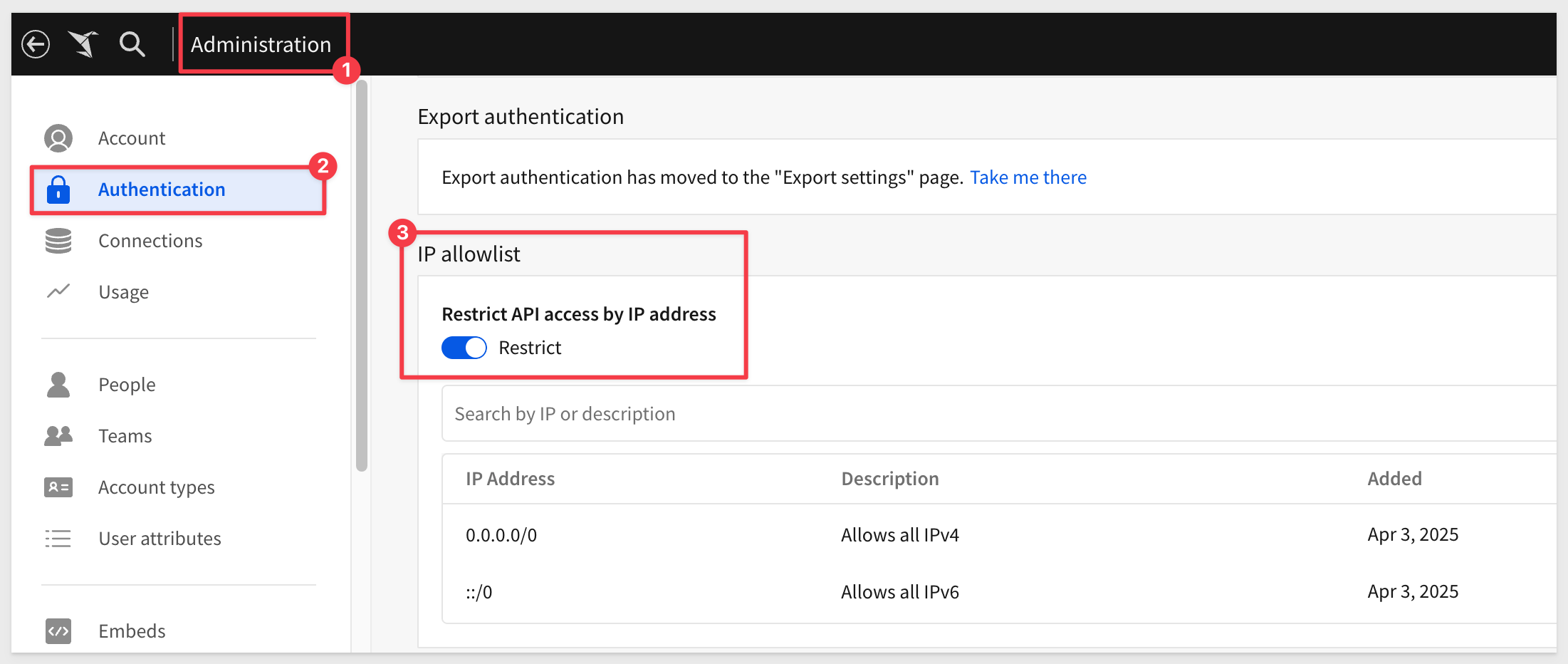
Task: Disable the Restrict API access toggle
Action: click(x=464, y=348)
